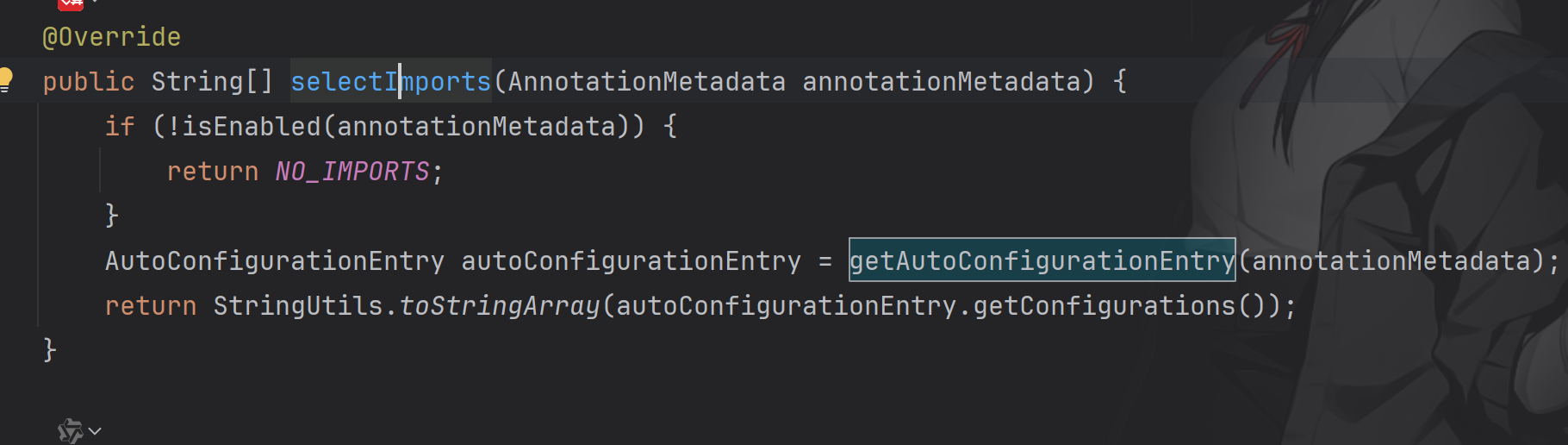Place cursor on selectImports method name
This screenshot has height=445, width=1568.
(390, 81)
